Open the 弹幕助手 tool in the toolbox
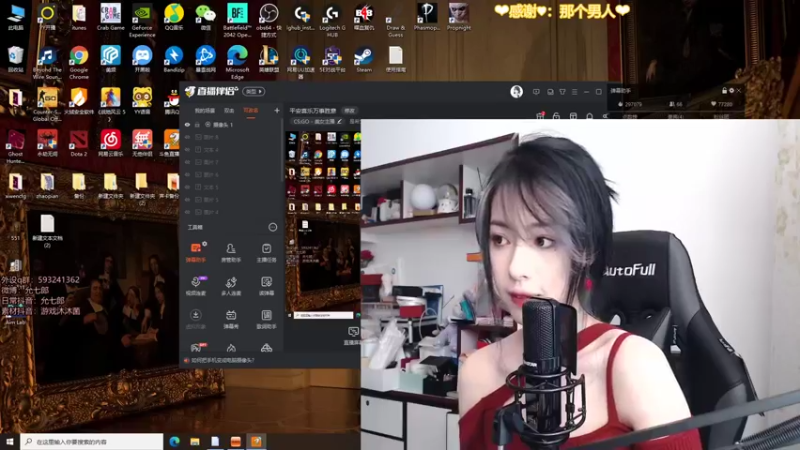Screen dimensions: 800x450 (195, 252)
